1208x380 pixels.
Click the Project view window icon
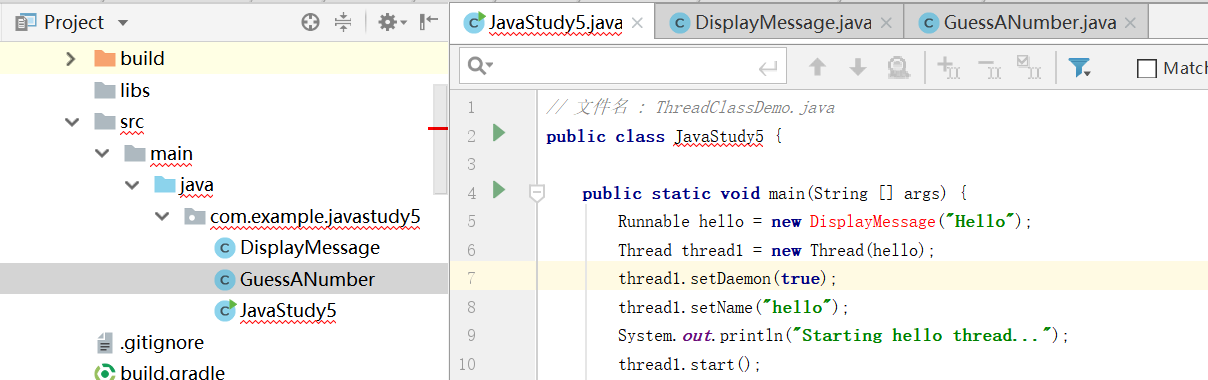26,21
